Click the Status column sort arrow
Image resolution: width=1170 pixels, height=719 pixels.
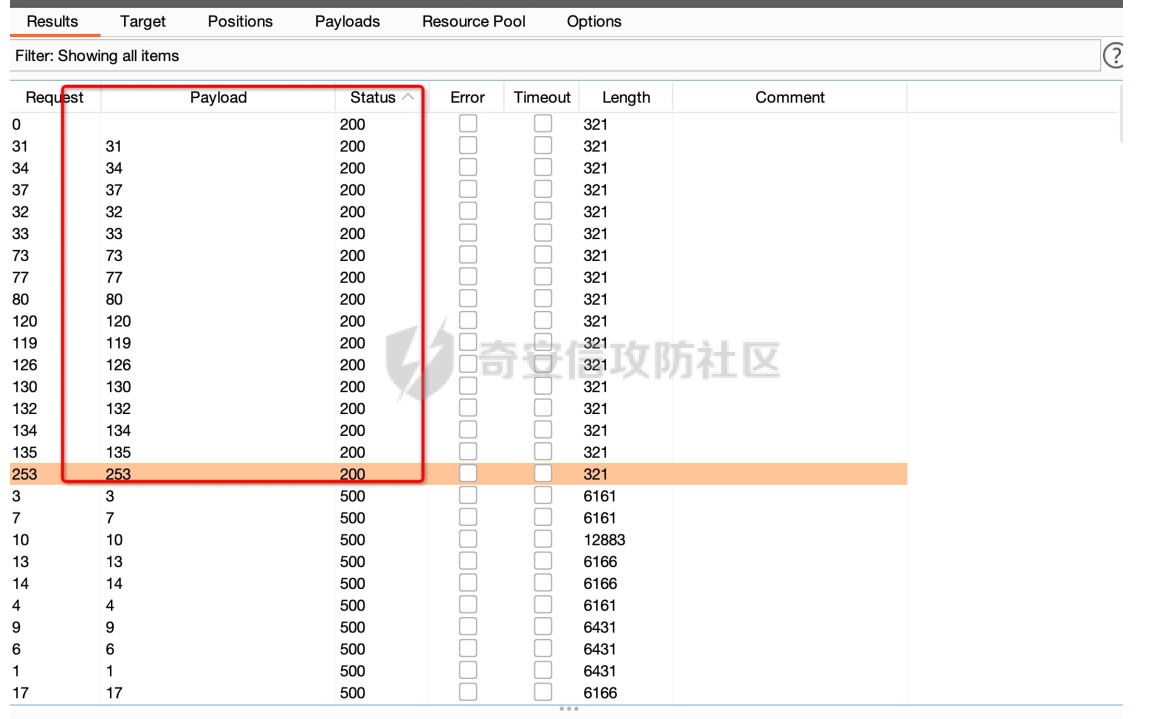tap(408, 97)
